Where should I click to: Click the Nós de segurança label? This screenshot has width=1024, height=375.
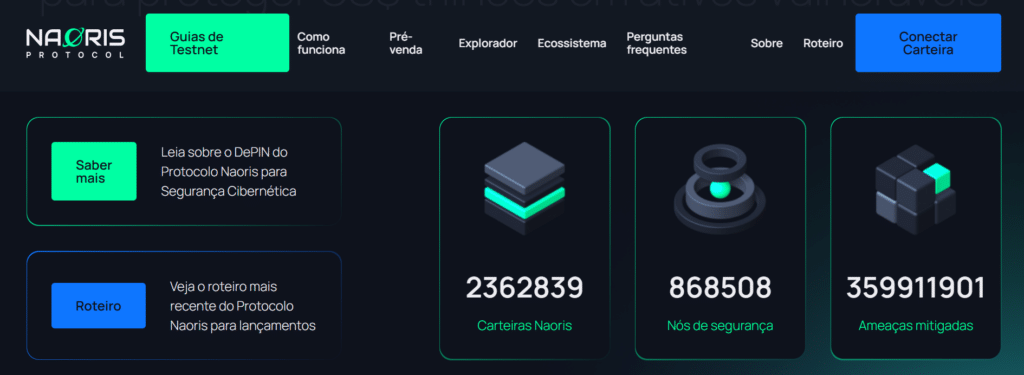pyautogui.click(x=720, y=325)
